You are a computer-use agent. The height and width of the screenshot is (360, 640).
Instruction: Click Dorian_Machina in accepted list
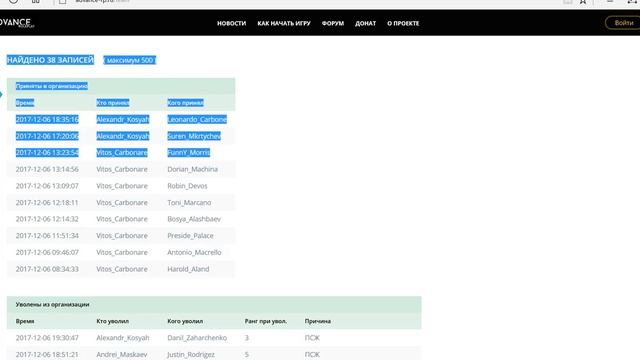click(192, 169)
